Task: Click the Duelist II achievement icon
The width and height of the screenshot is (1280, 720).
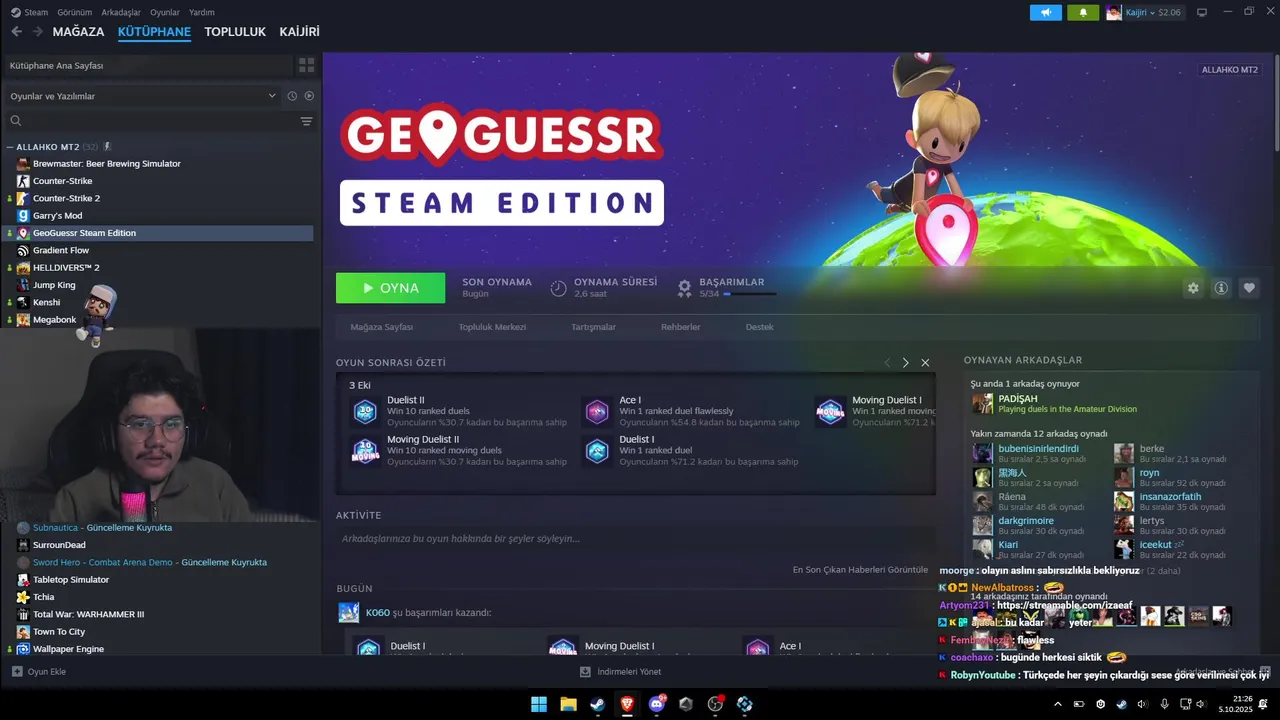Action: pos(365,411)
